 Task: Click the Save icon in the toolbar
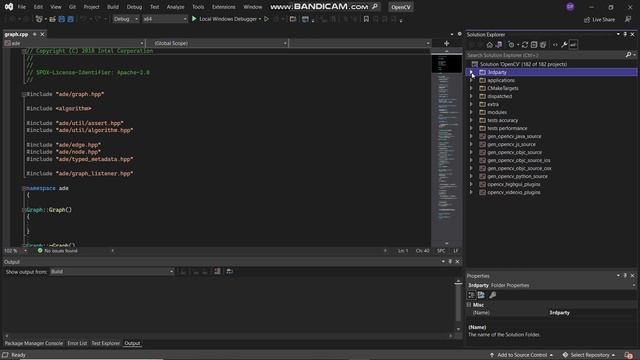pyautogui.click(x=62, y=19)
